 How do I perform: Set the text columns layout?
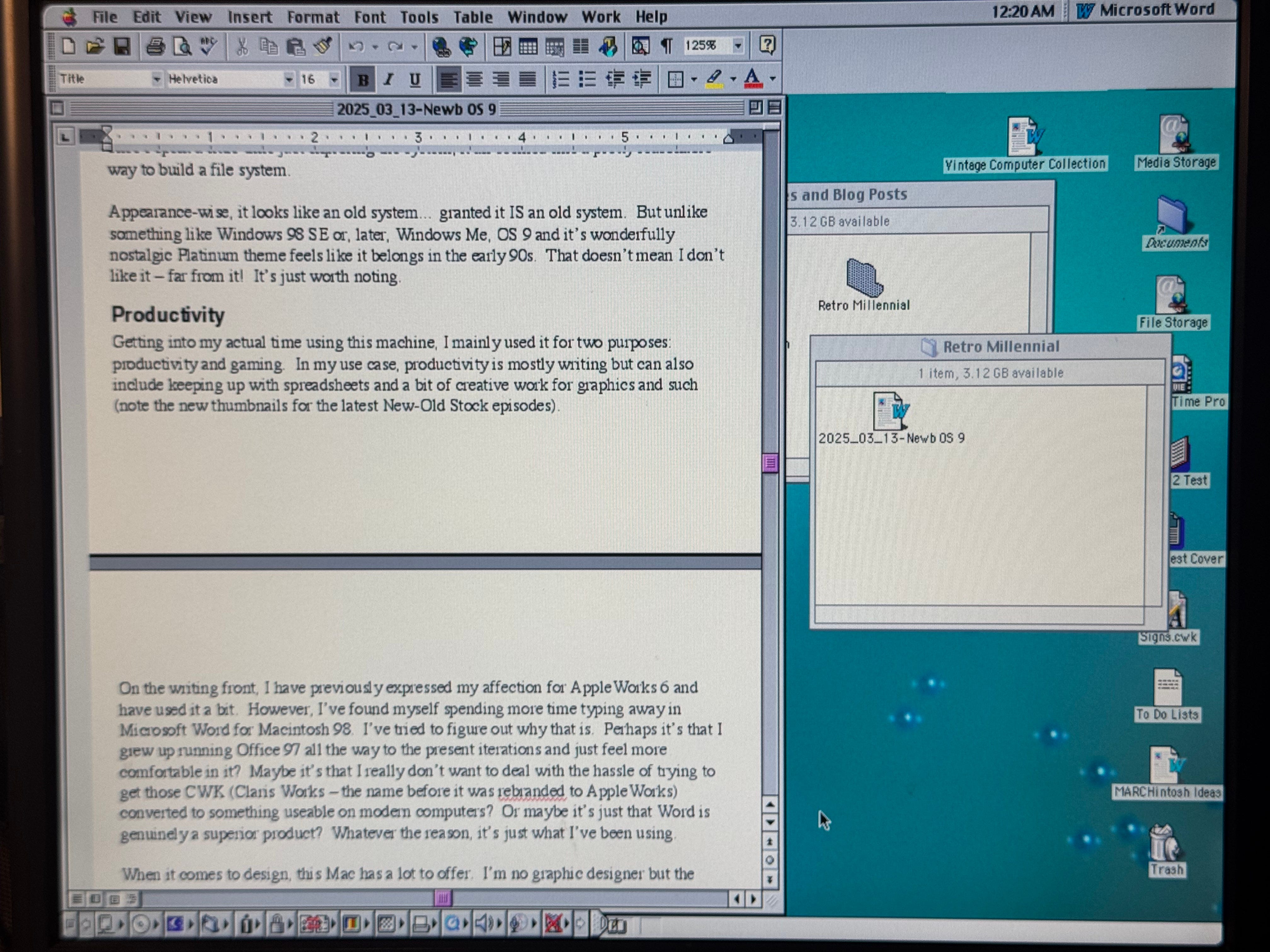581,46
